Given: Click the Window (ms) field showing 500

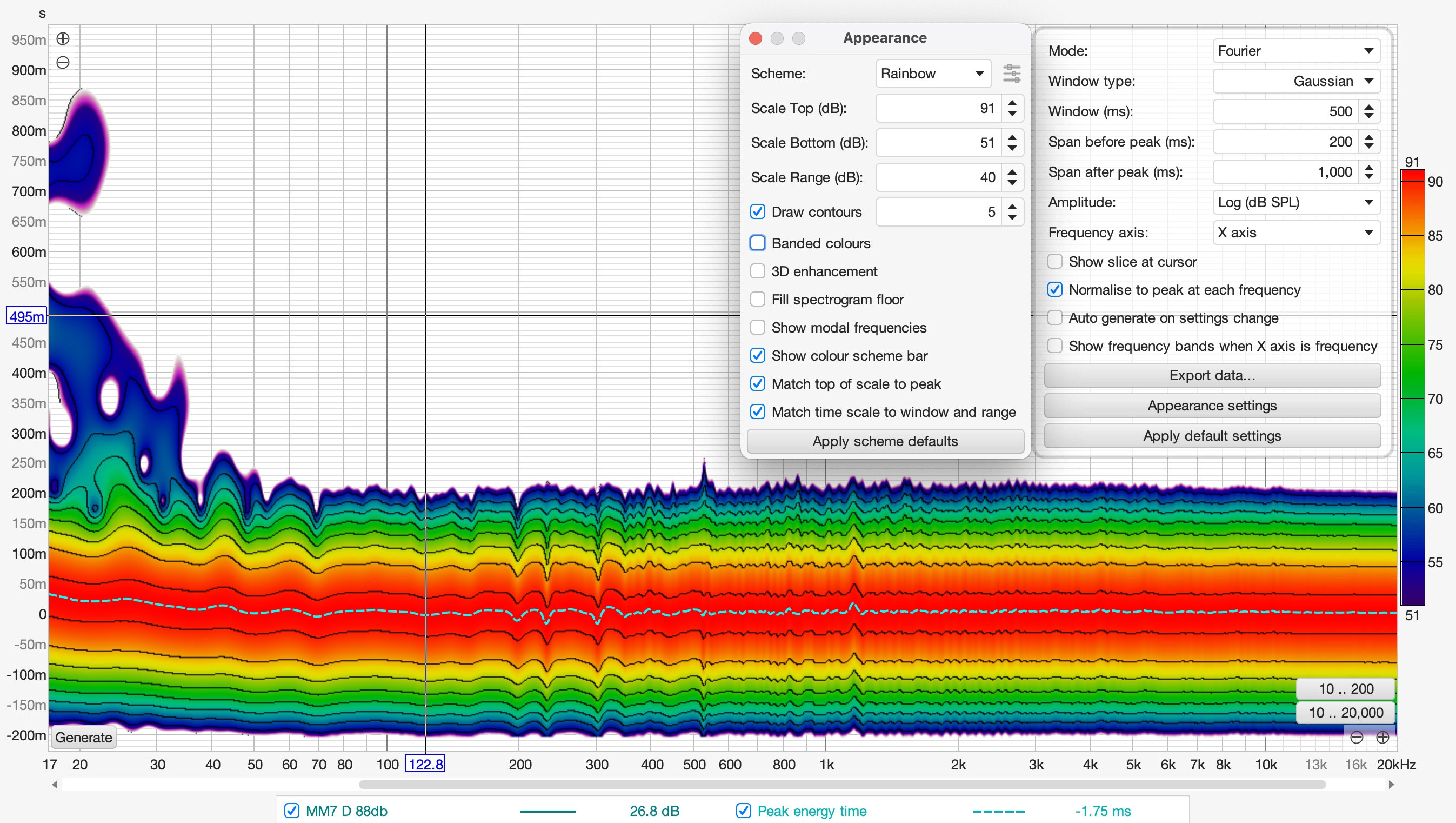Looking at the screenshot, I should 1285,111.
